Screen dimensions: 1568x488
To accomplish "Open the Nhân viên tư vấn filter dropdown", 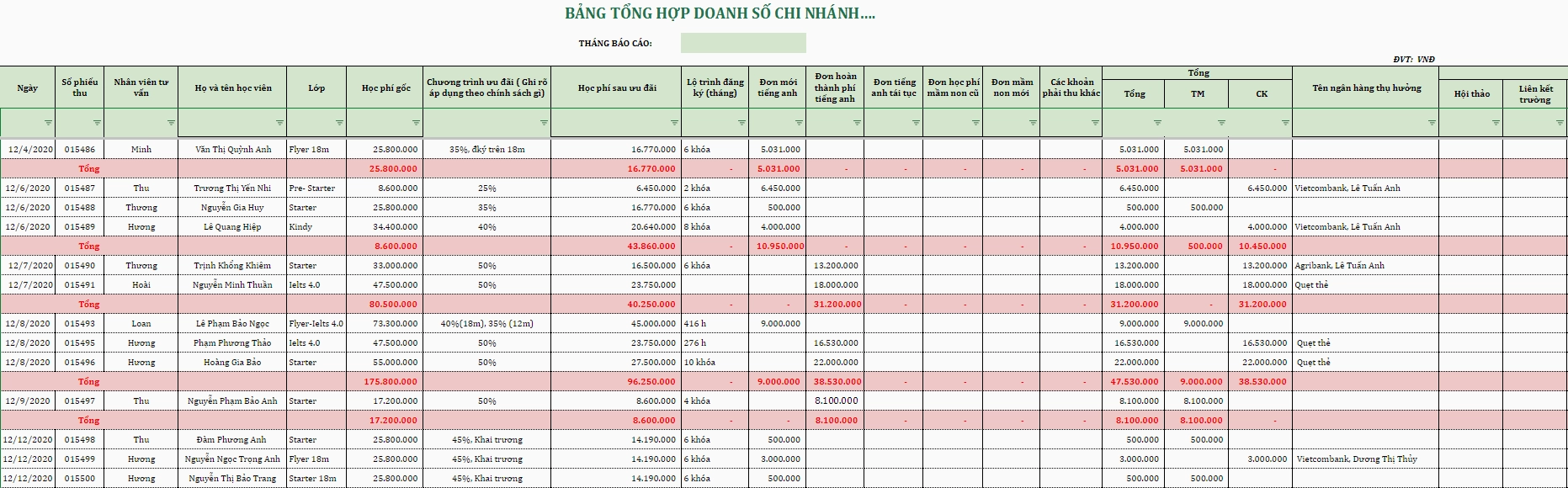I will 171,123.
